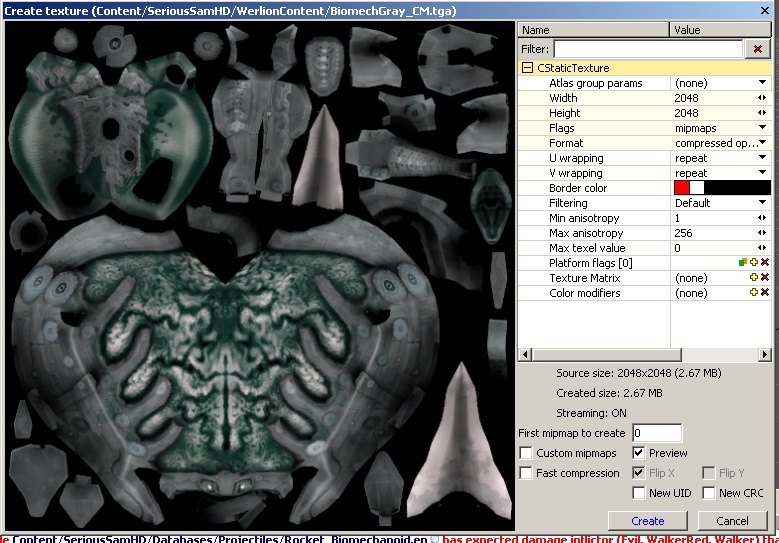Click the red Border color swatch

click(x=682, y=187)
